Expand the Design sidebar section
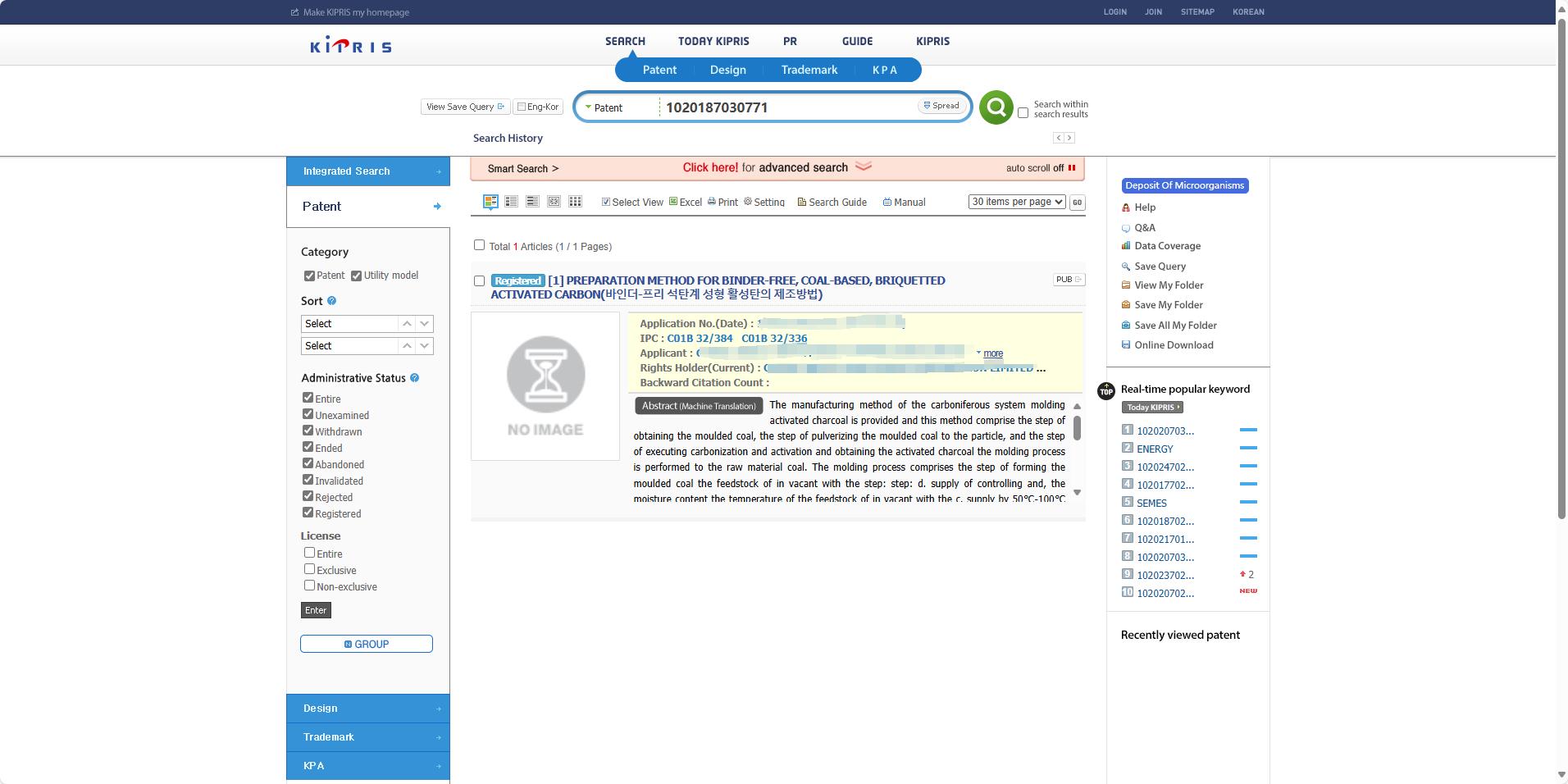 click(x=368, y=709)
